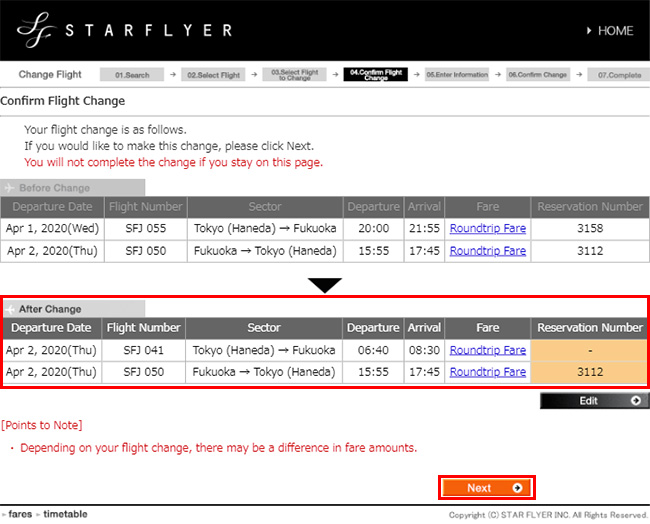
Task: Click the Before Change section label
Action: 53,188
